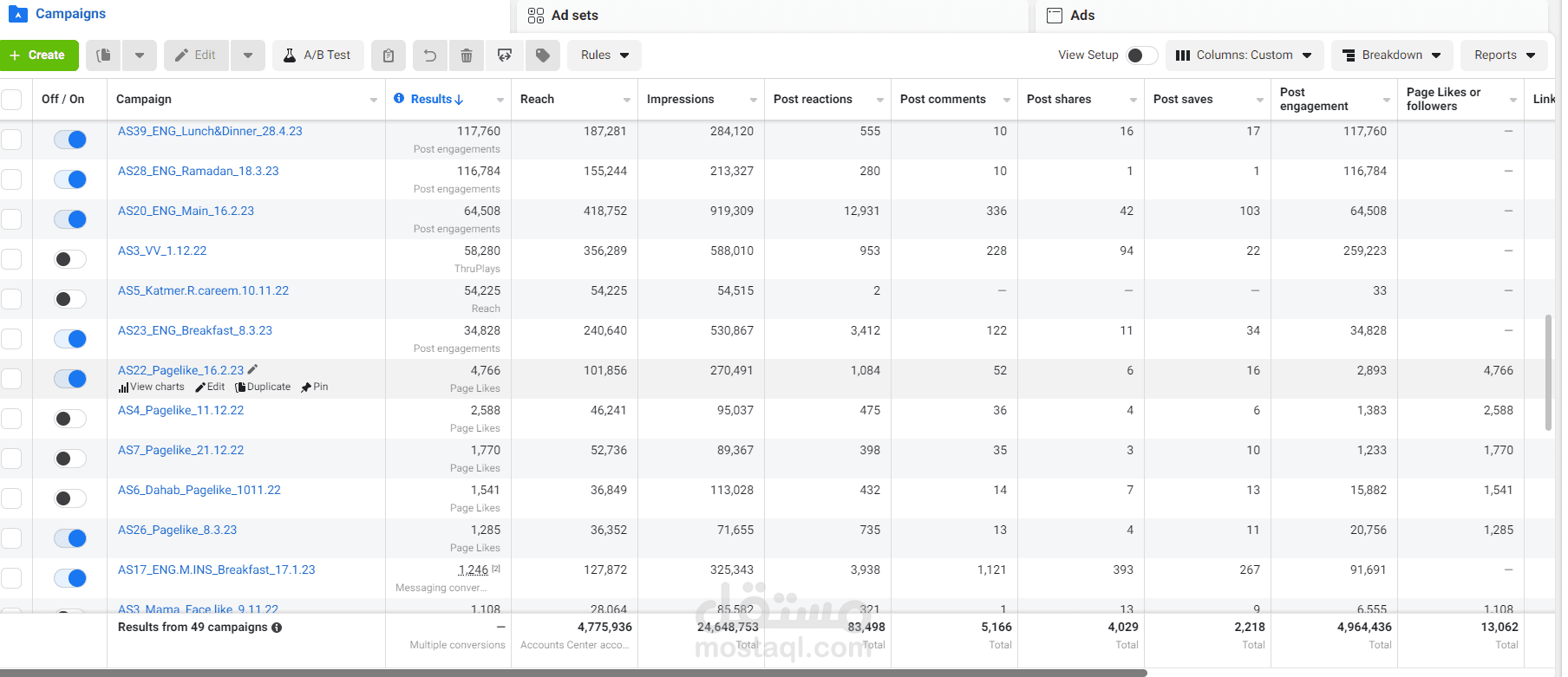Turn off the AS39_ENG_Lunch&Dinner campaign toggle

(70, 140)
